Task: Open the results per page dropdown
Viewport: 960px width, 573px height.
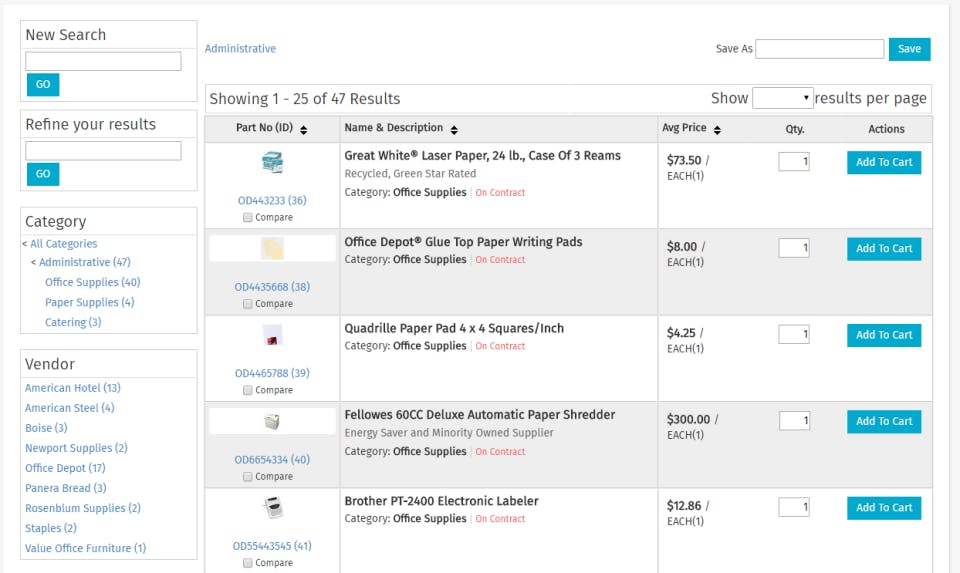Action: (x=783, y=98)
